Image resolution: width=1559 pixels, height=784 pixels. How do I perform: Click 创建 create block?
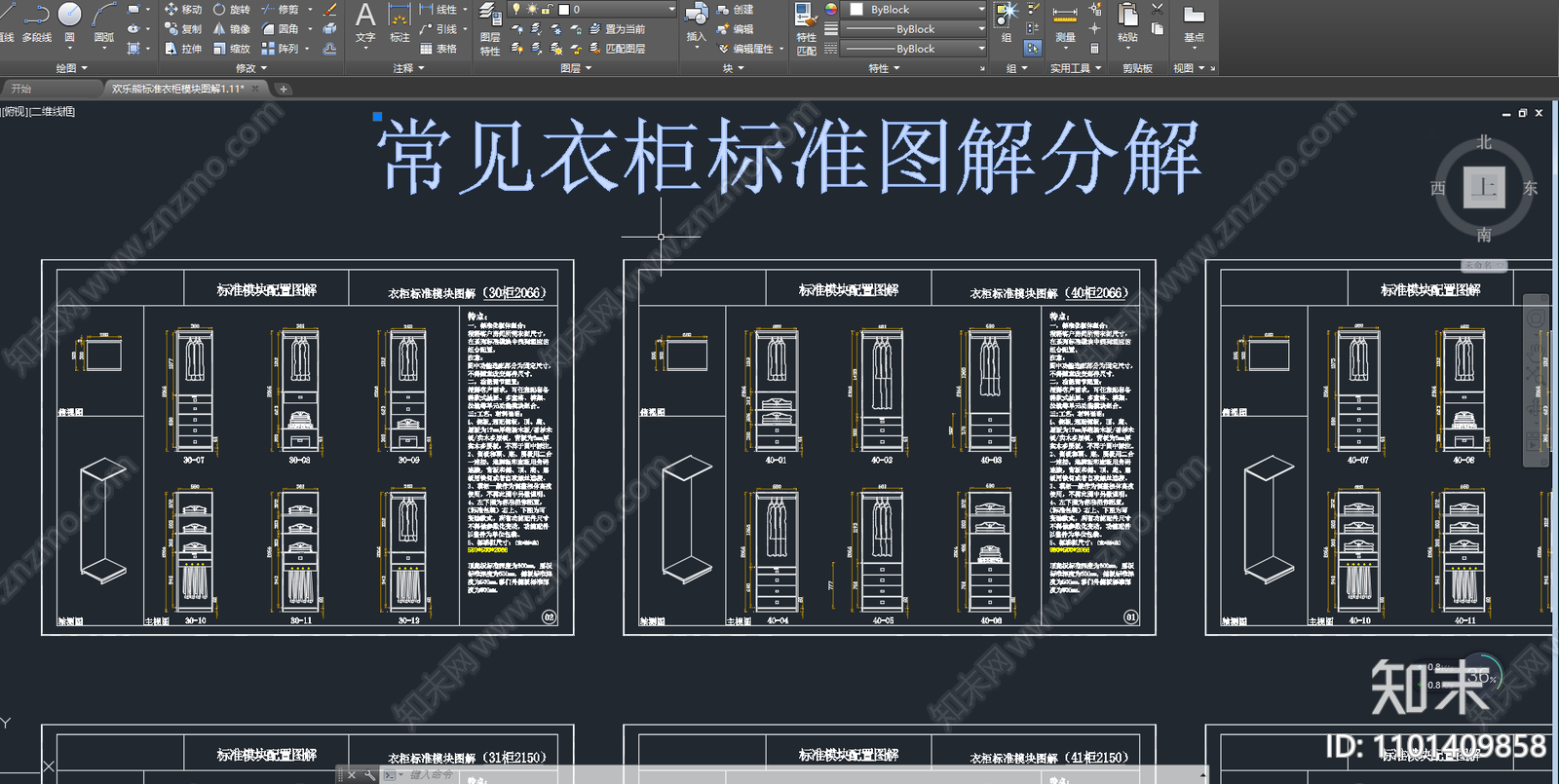pyautogui.click(x=736, y=9)
